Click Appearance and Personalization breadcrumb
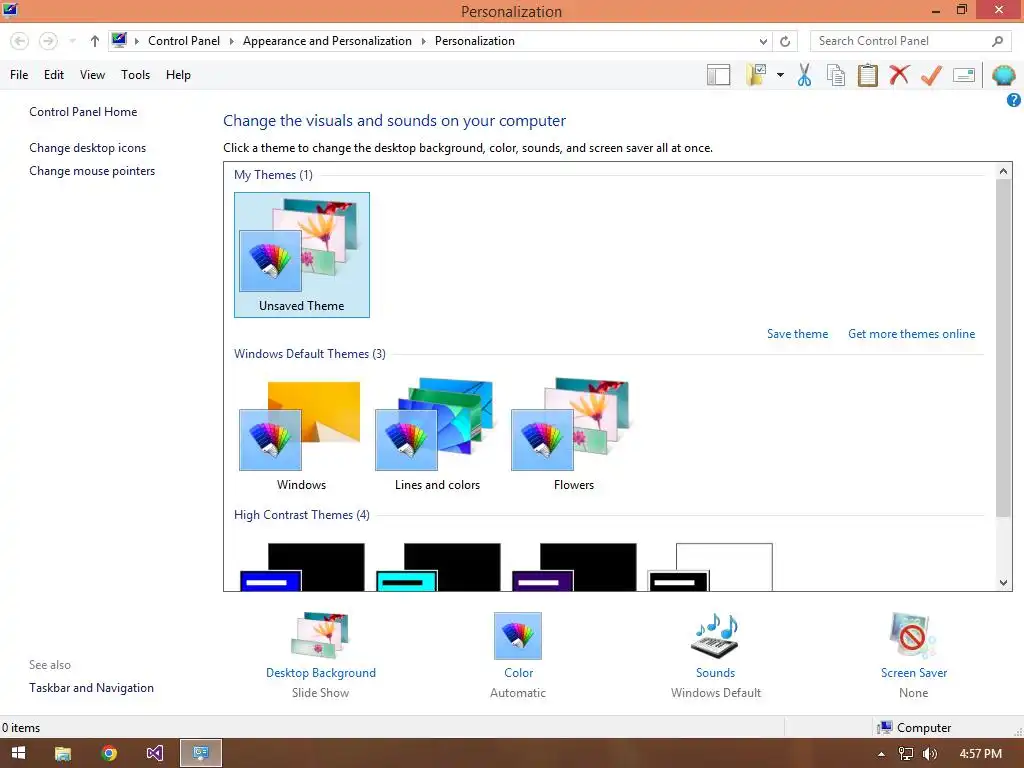Screen dimensions: 1024x768 click(x=327, y=41)
